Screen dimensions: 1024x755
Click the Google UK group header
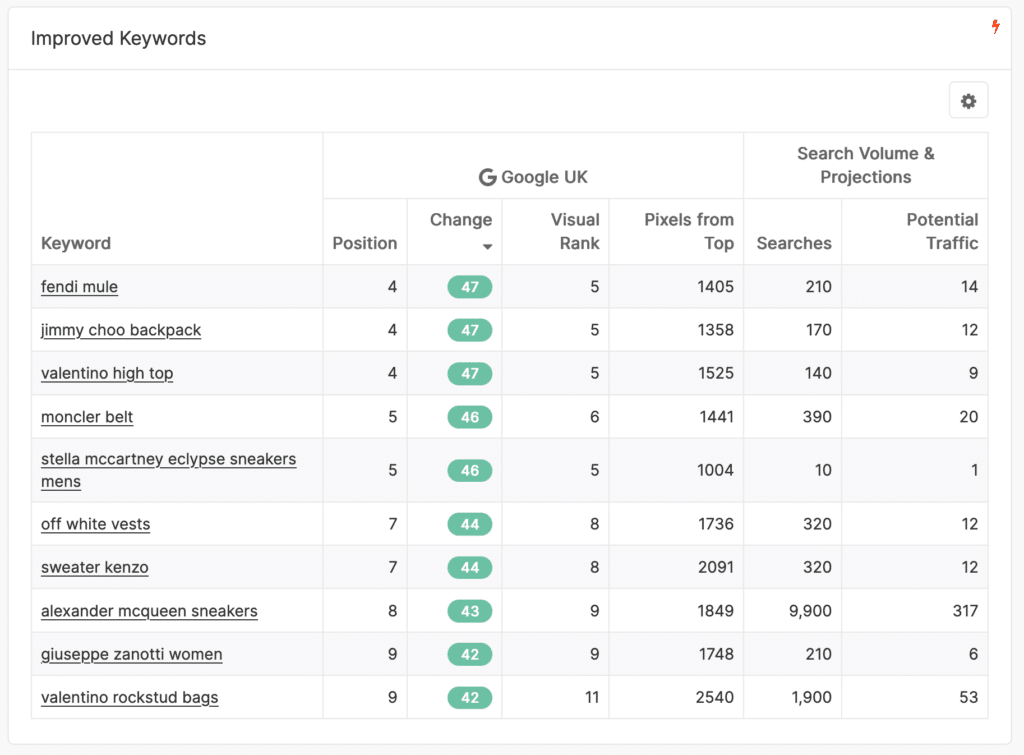point(533,177)
